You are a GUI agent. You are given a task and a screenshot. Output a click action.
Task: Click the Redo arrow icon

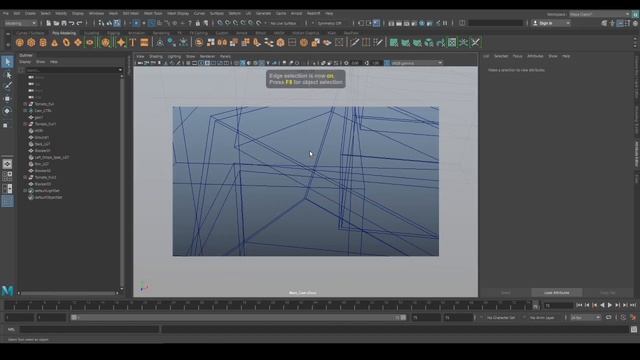80,23
